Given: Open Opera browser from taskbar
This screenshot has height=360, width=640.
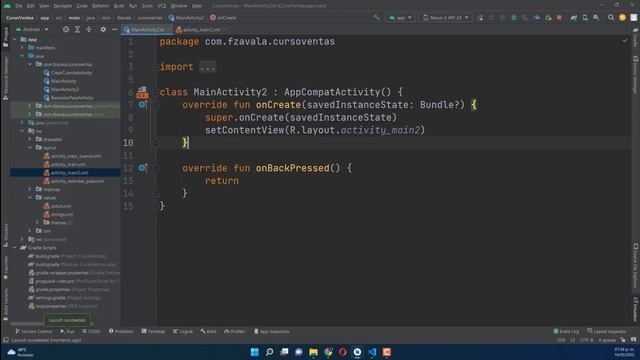Looking at the screenshot, I should (x=342, y=352).
